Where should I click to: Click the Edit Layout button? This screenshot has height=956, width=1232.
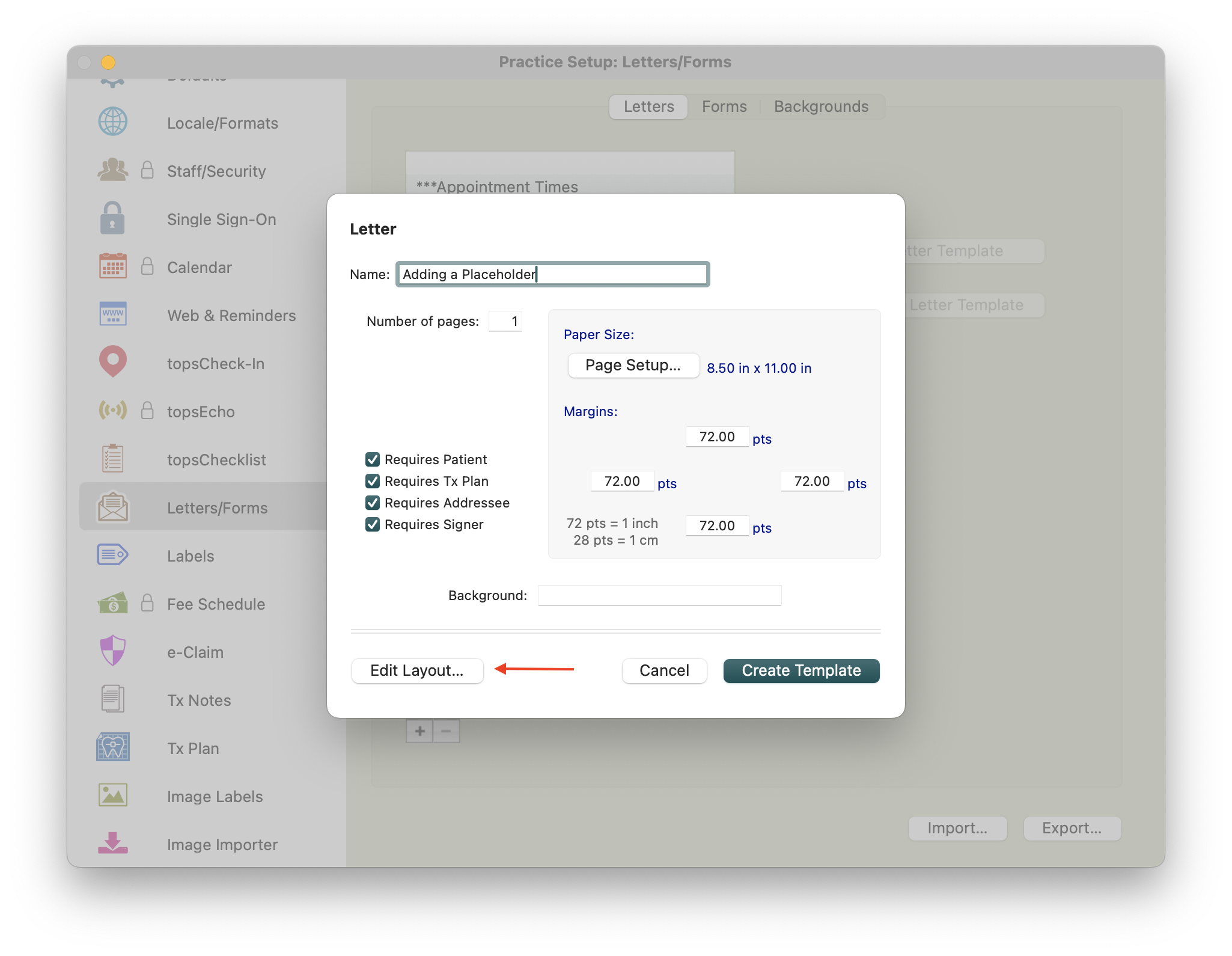[x=417, y=671]
